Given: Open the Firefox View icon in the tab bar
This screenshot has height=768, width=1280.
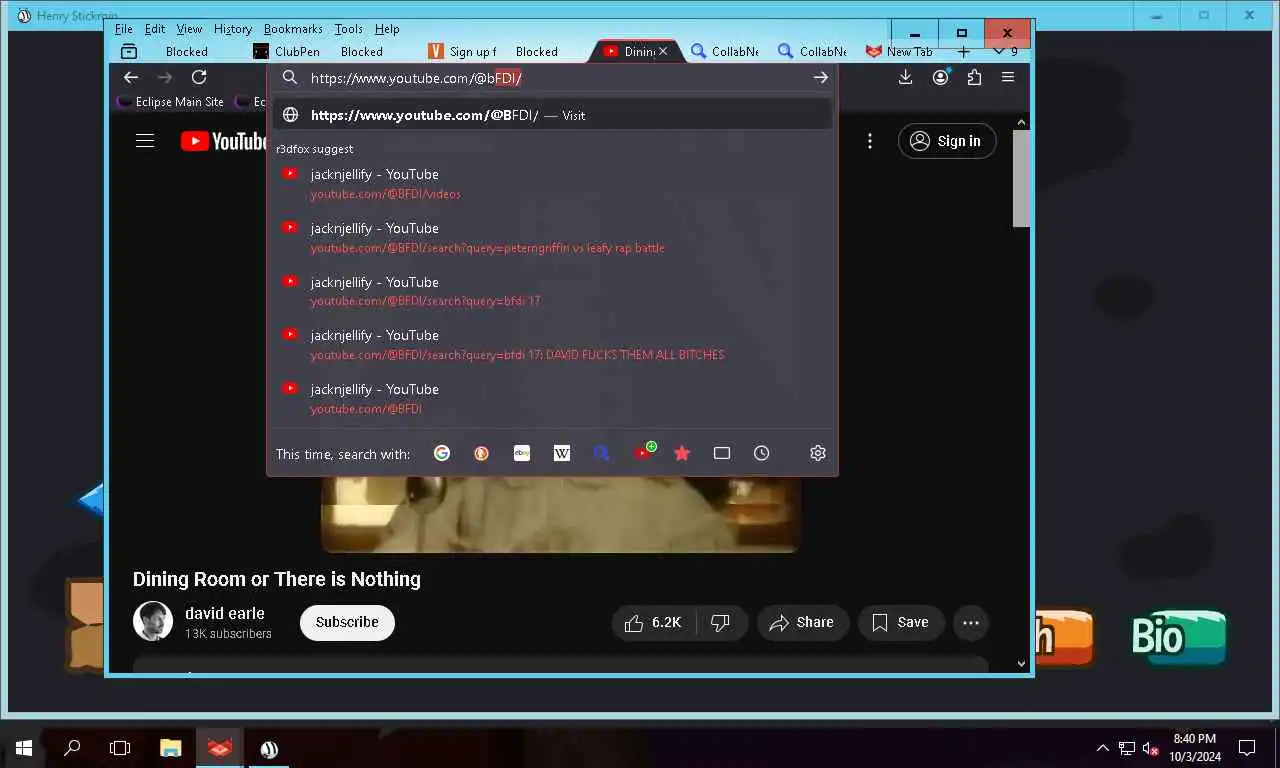Looking at the screenshot, I should (128, 51).
